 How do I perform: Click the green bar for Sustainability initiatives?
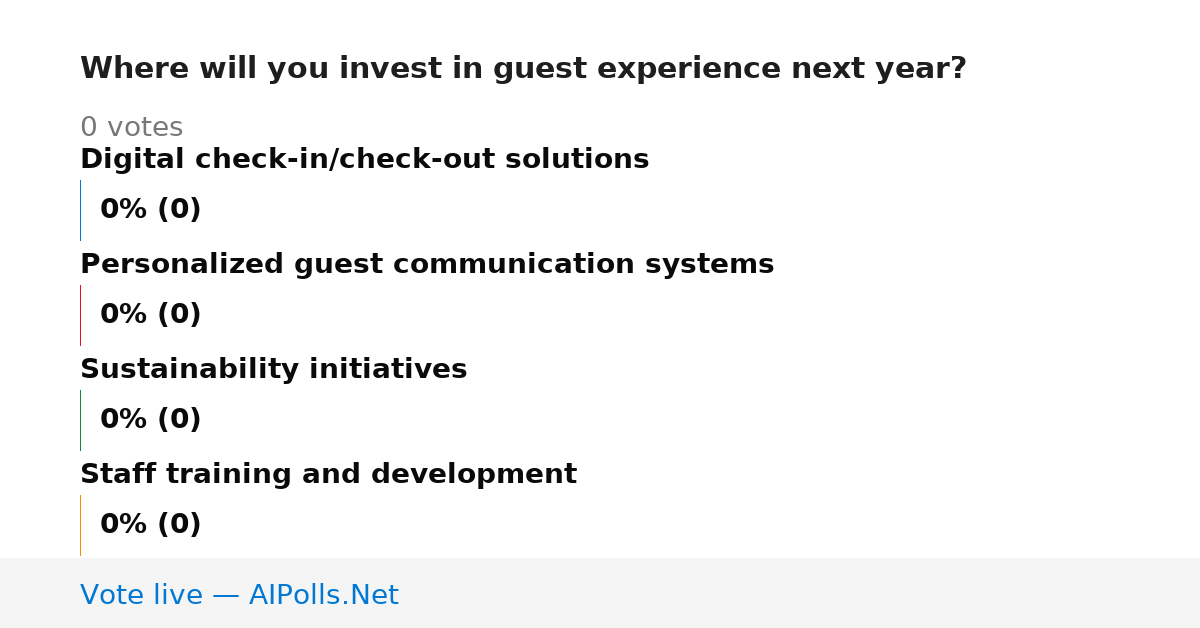point(80,420)
